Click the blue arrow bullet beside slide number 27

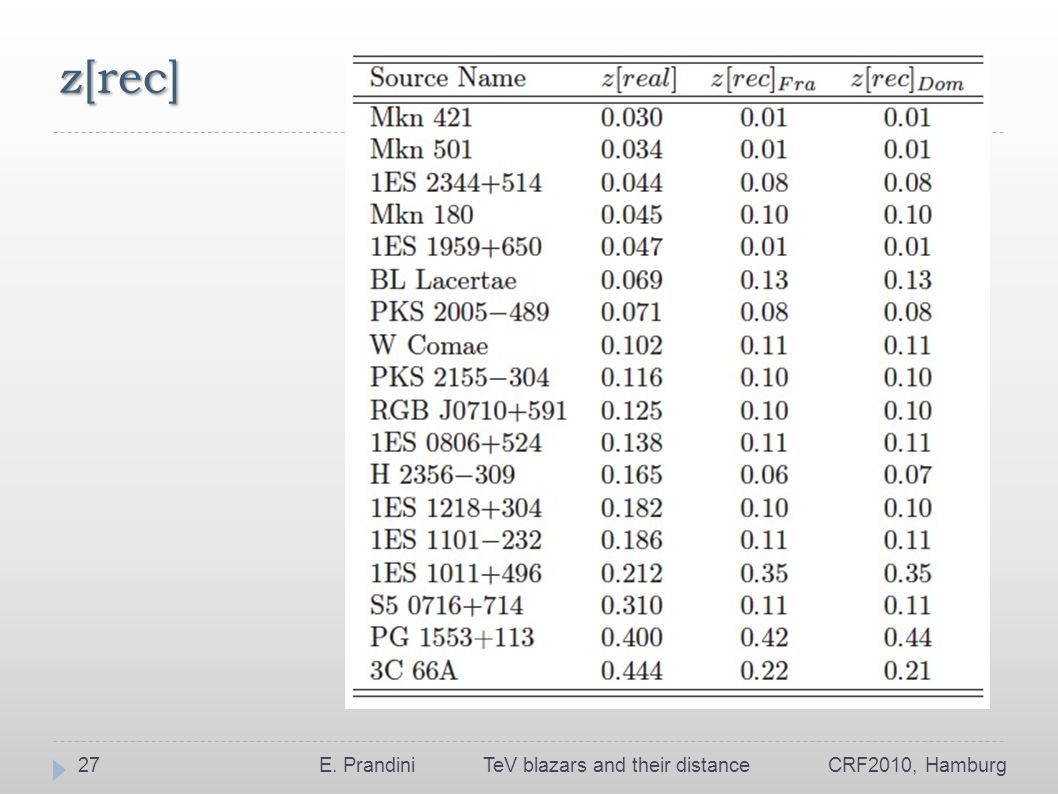click(59, 769)
